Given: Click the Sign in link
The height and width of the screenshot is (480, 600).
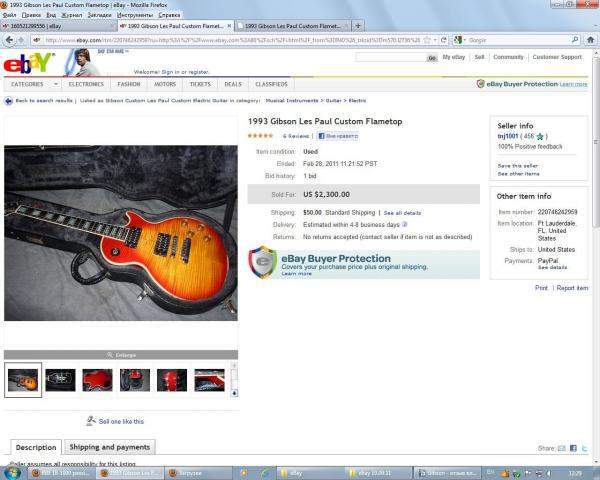Looking at the screenshot, I should pyautogui.click(x=170, y=72).
